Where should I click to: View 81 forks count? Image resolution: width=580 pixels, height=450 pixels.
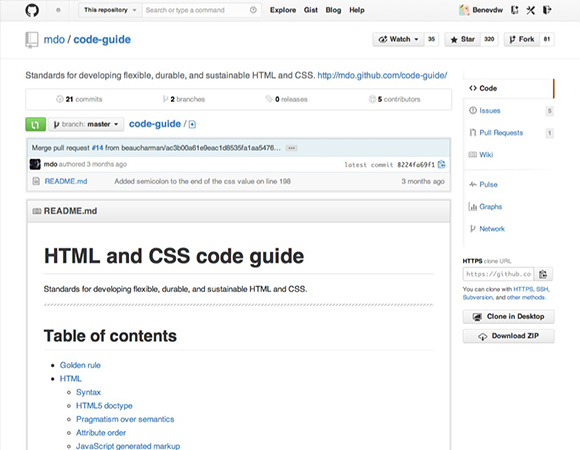547,39
